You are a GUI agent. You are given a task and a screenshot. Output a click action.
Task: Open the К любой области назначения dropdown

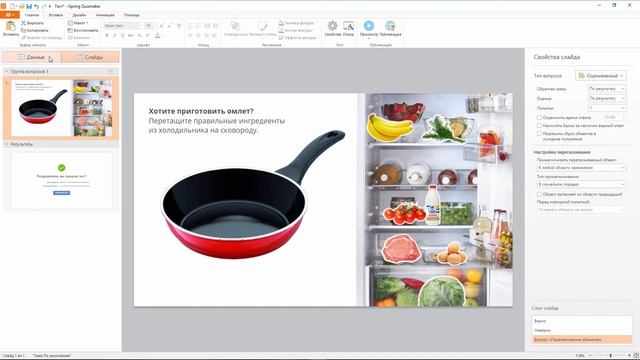pos(581,167)
